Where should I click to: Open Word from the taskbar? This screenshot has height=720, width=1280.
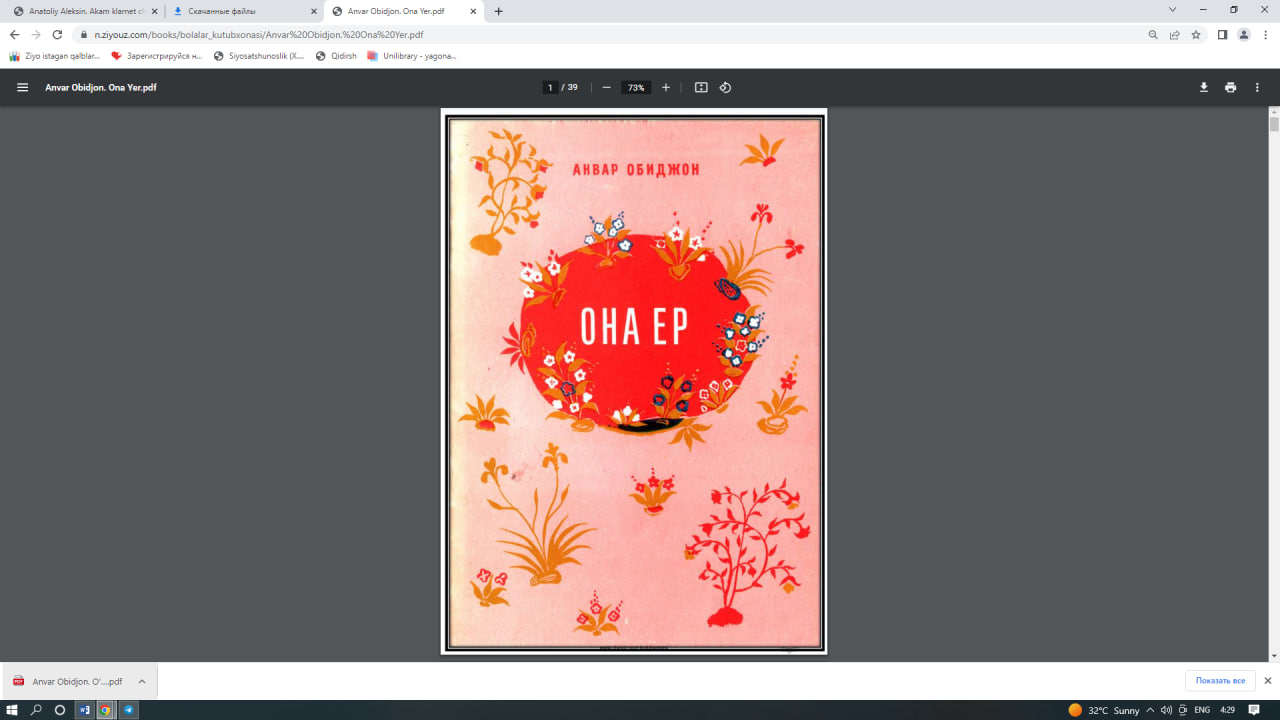click(84, 710)
